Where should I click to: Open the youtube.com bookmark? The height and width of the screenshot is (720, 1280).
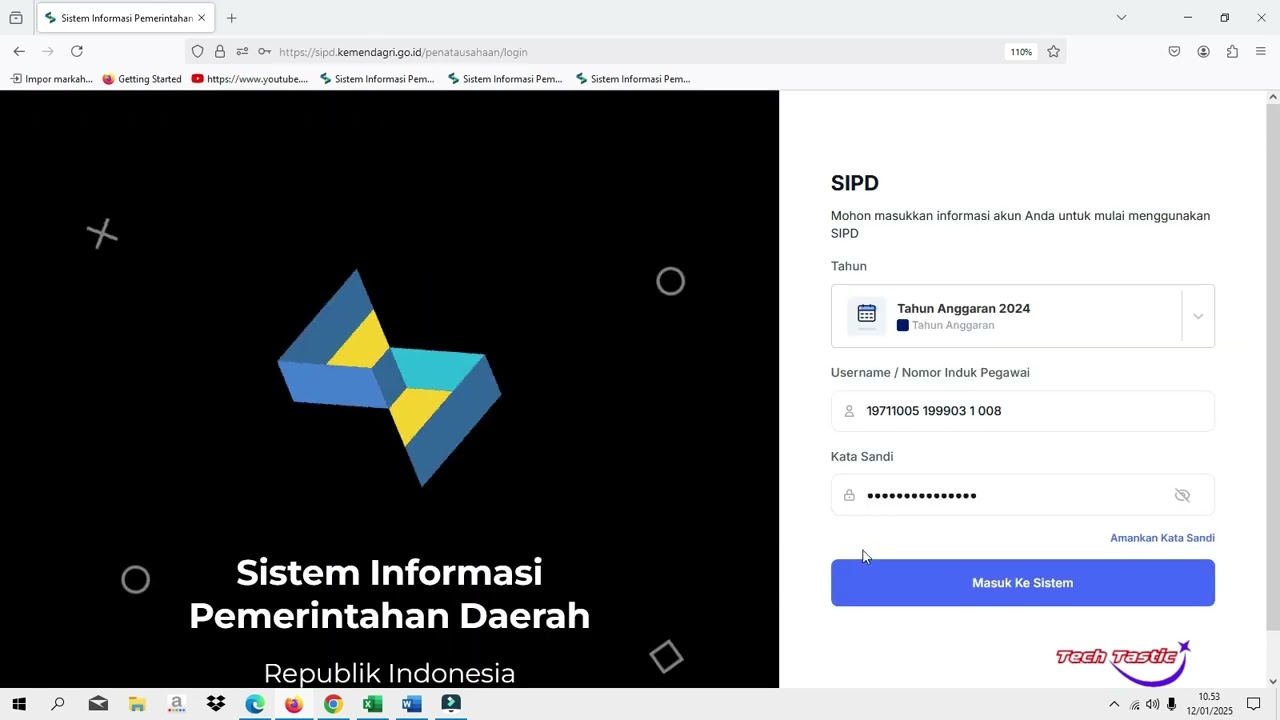point(249,79)
